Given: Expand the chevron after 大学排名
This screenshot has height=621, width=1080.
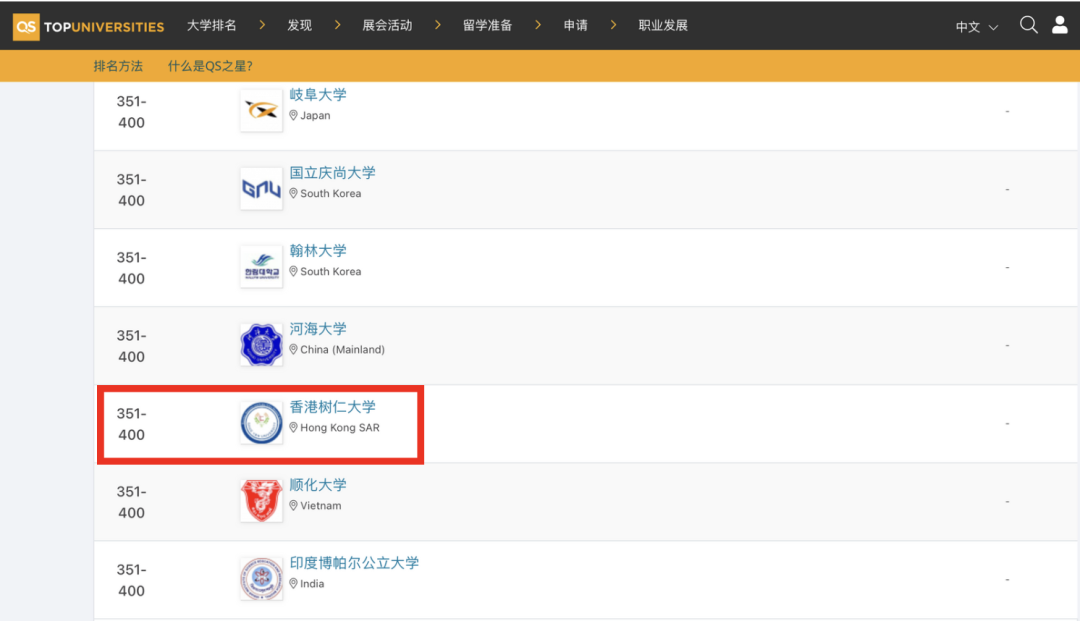Looking at the screenshot, I should click(x=262, y=25).
